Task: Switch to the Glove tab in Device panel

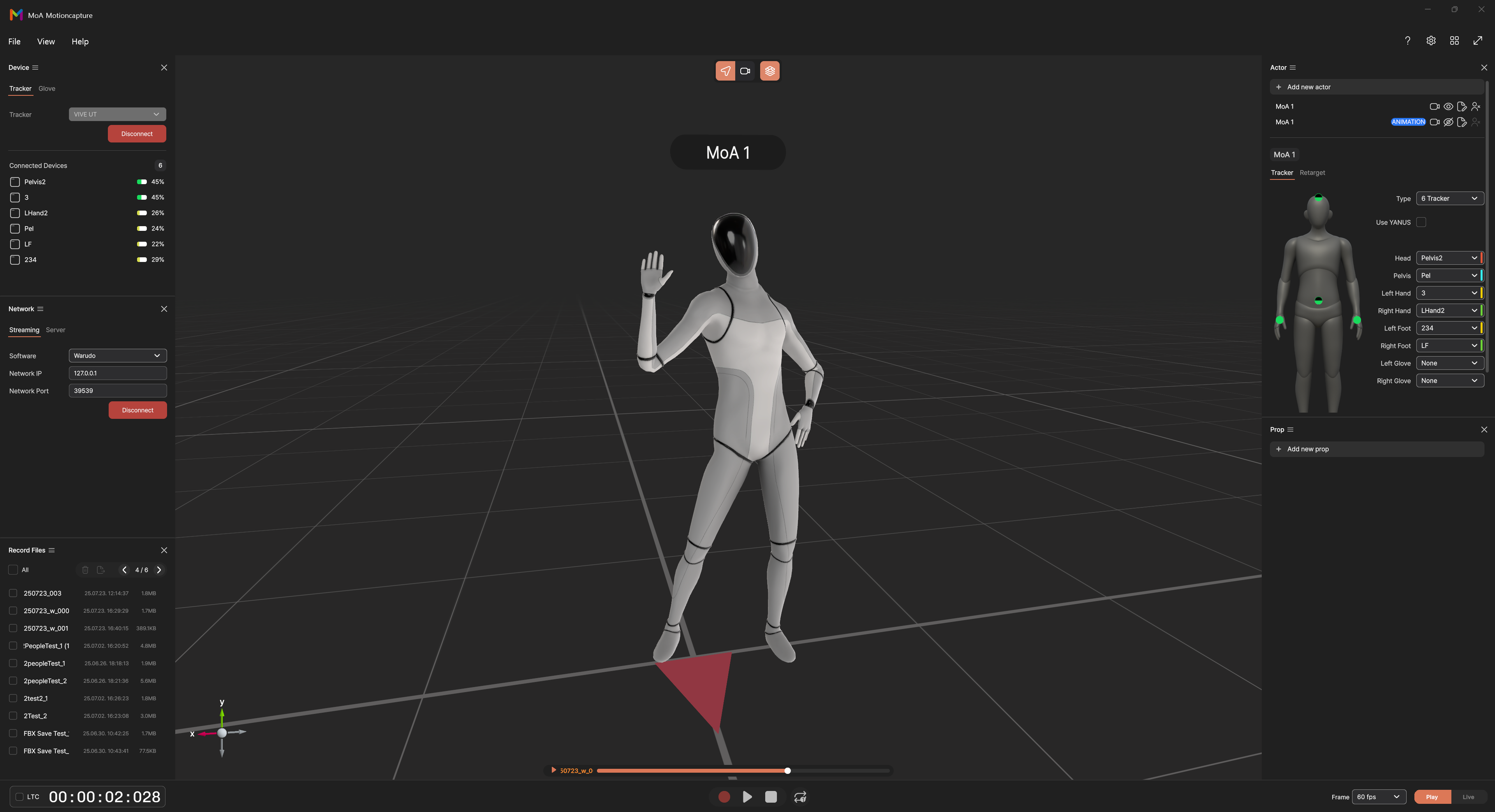Action: pyautogui.click(x=47, y=89)
